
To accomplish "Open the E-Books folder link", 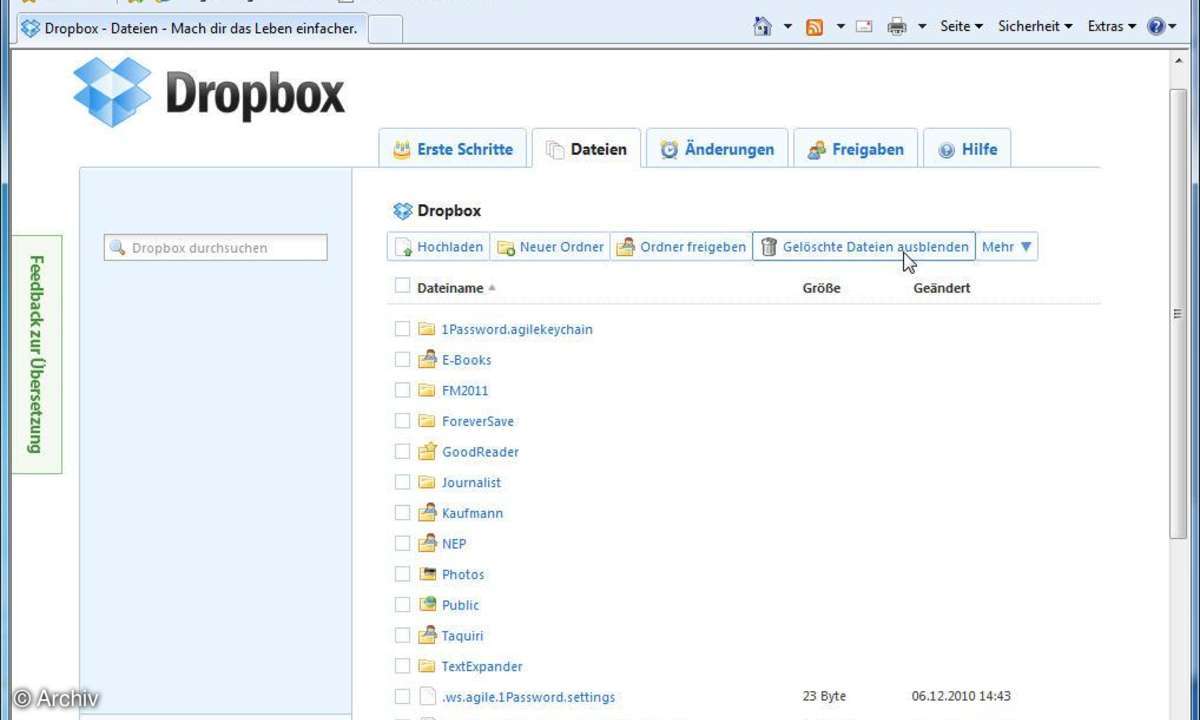I will point(467,360).
